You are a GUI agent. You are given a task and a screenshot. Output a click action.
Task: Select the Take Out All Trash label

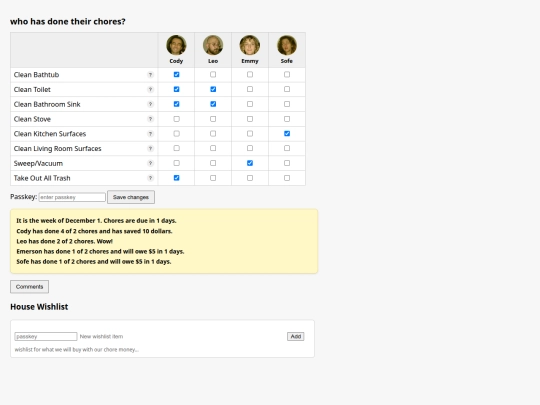pyautogui.click(x=42, y=178)
